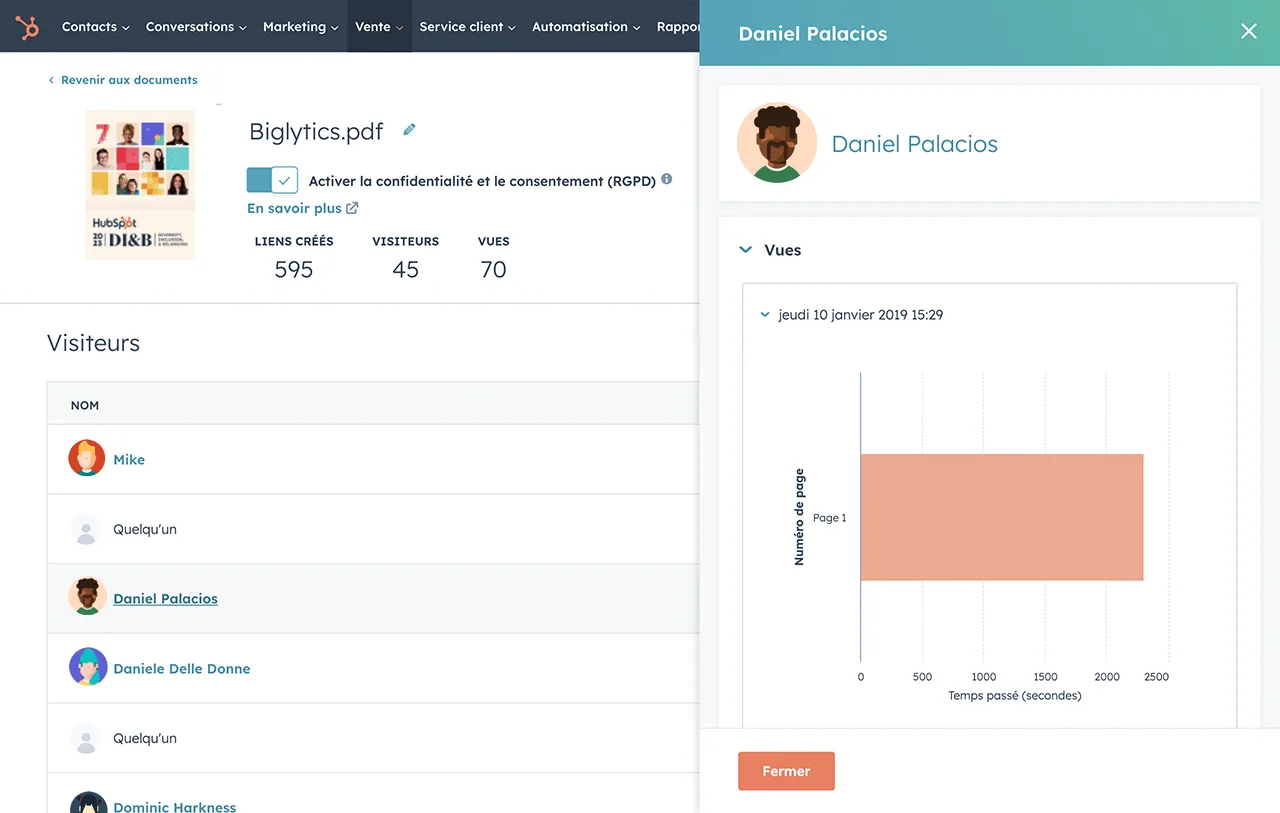Click Daniel Palacios's large panel avatar

coord(777,143)
